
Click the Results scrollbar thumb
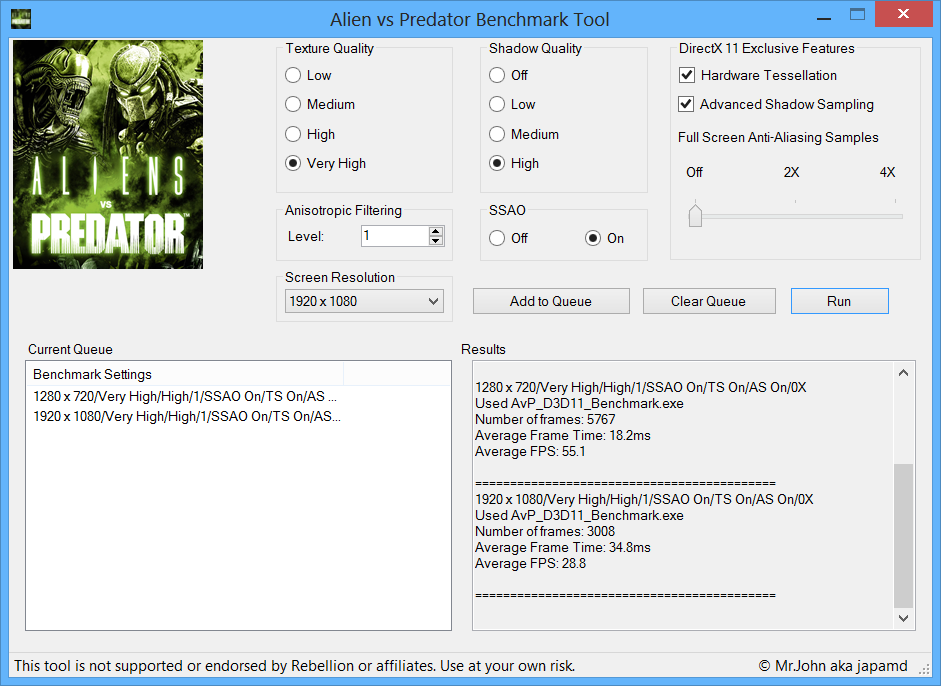[904, 535]
